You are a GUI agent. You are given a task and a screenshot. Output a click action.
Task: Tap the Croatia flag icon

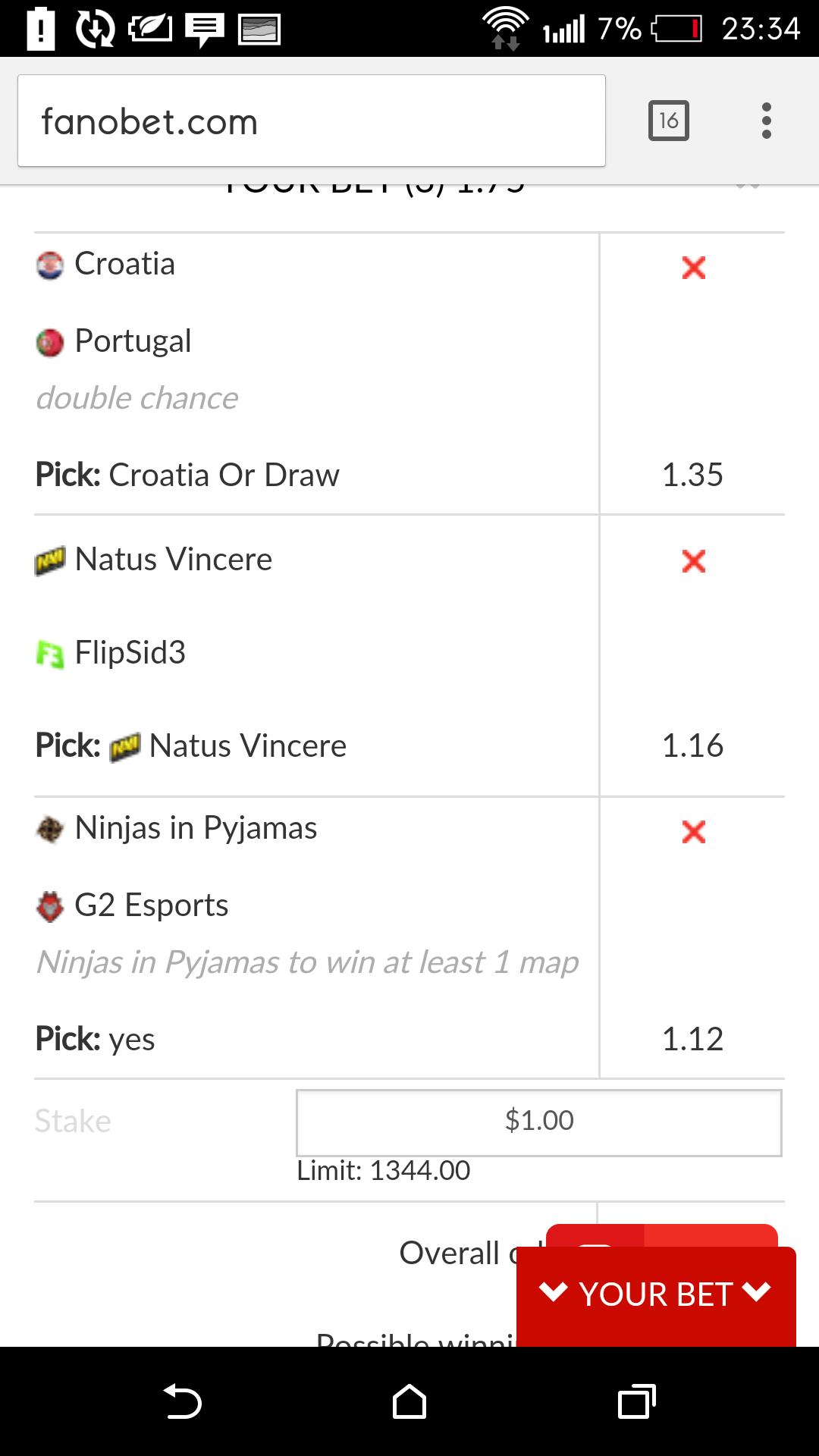pos(50,265)
